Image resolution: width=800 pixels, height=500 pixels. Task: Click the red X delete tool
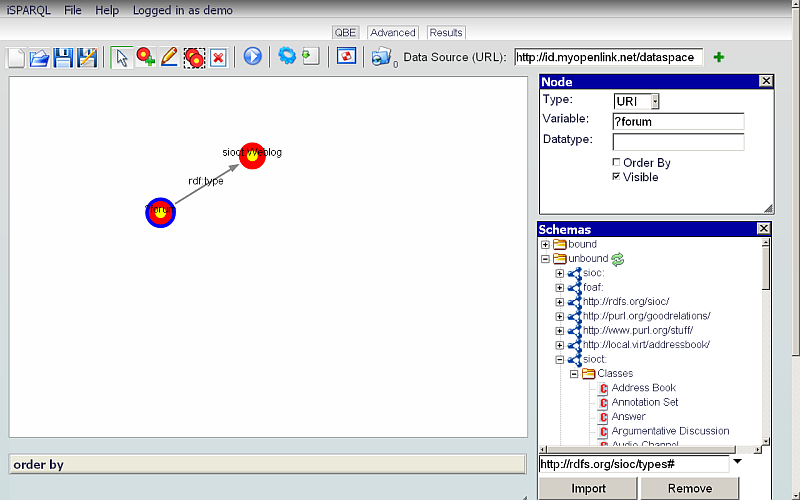(x=218, y=57)
